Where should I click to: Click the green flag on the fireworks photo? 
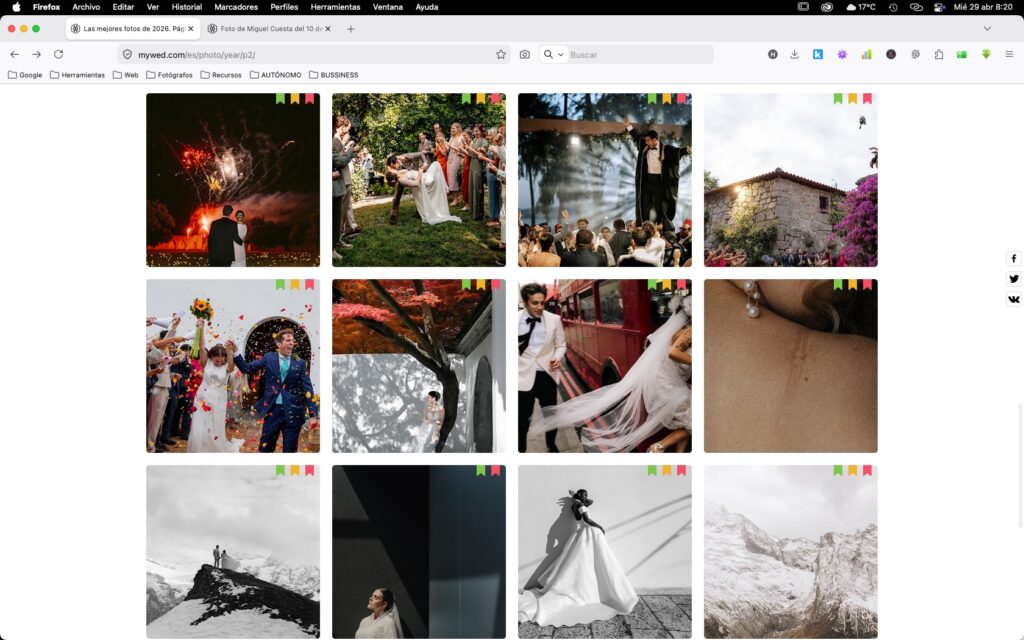(281, 99)
